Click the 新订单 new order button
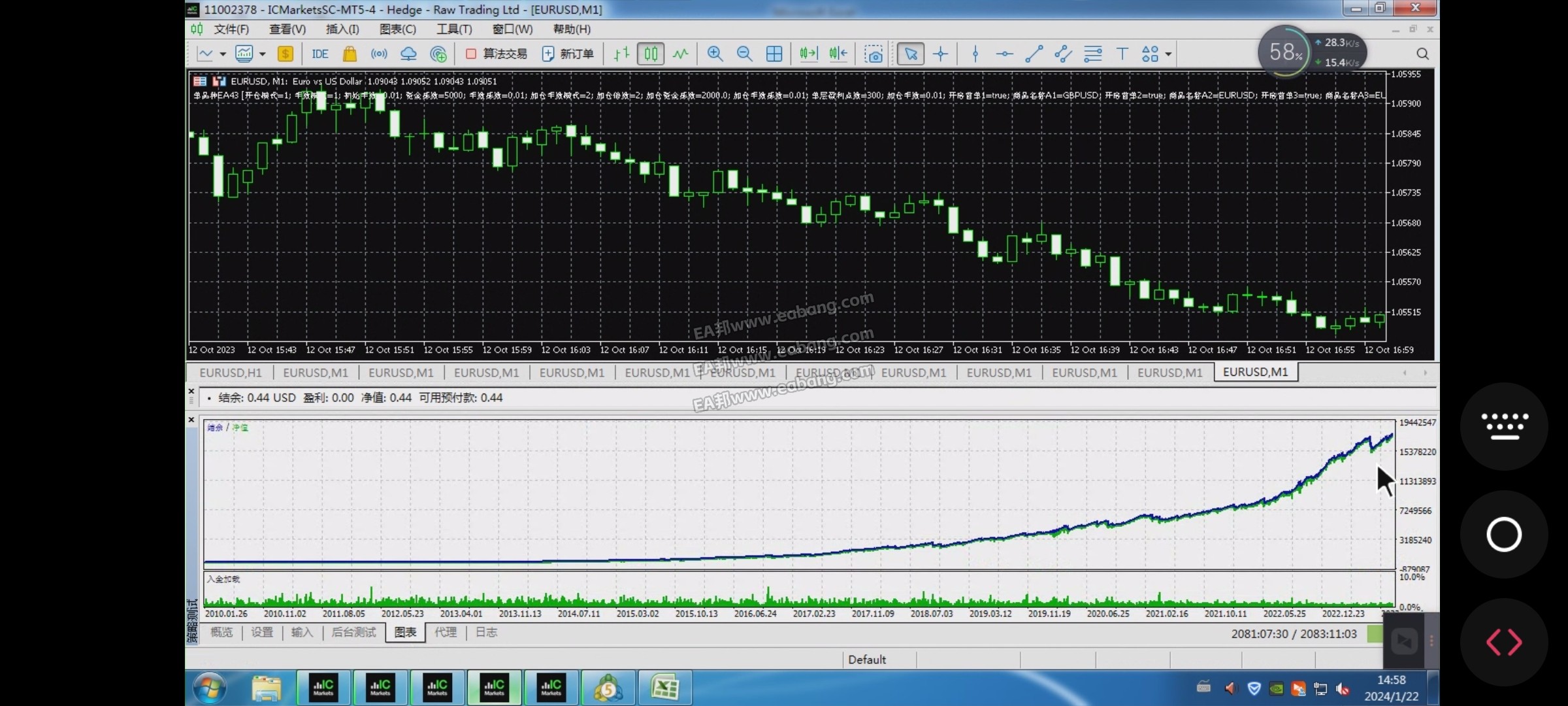This screenshot has height=706, width=1568. (568, 54)
